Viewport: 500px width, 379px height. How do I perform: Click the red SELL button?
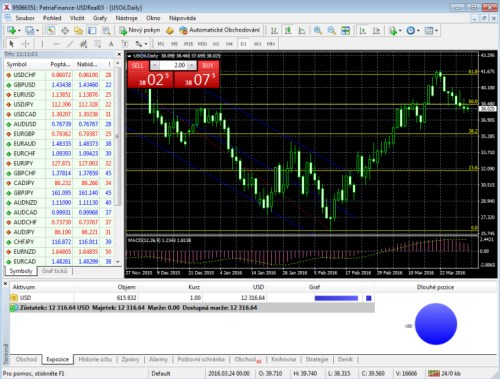pos(138,65)
